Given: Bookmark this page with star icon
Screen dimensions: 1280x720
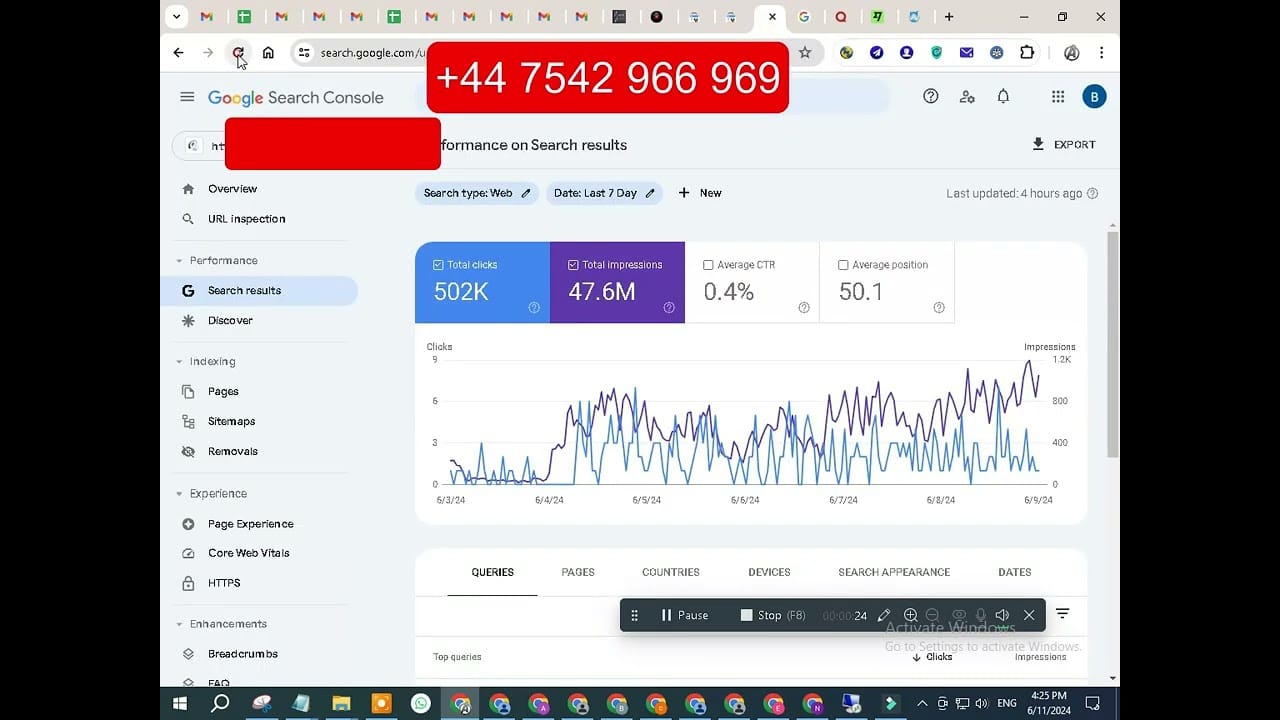Looking at the screenshot, I should coord(805,53).
